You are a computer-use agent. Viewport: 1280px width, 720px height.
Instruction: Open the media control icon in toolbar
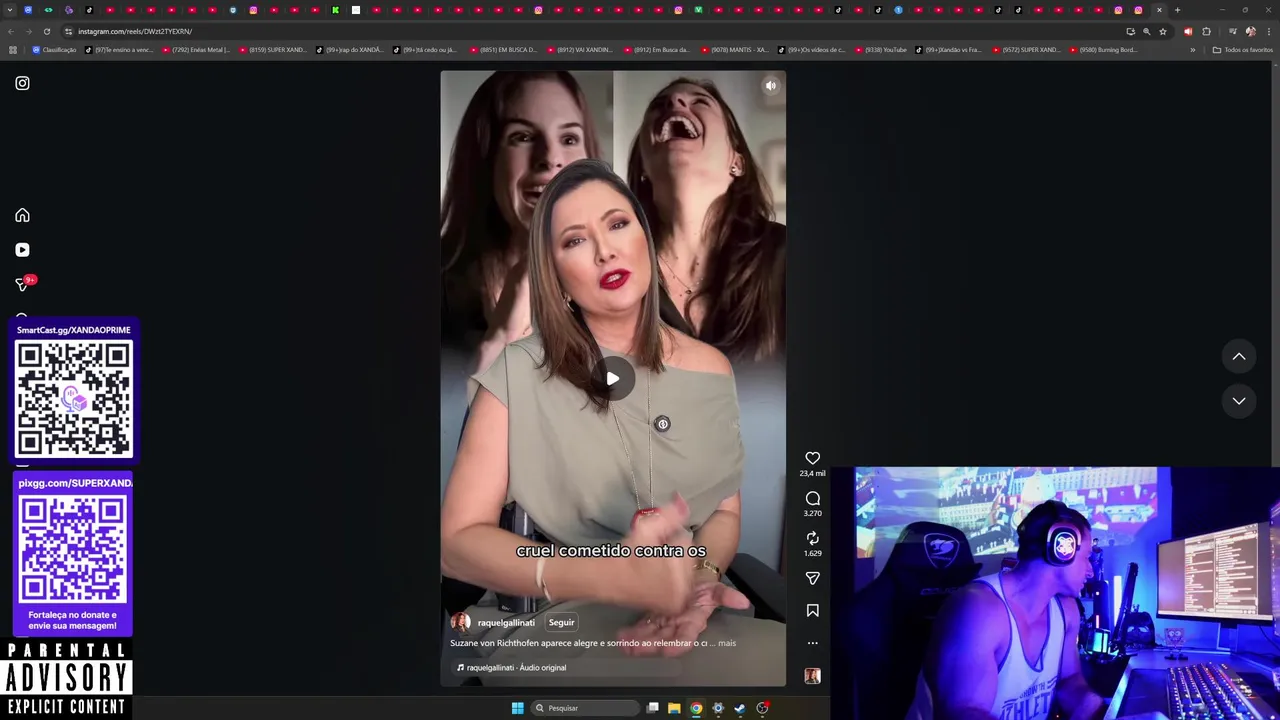pyautogui.click(x=1232, y=31)
